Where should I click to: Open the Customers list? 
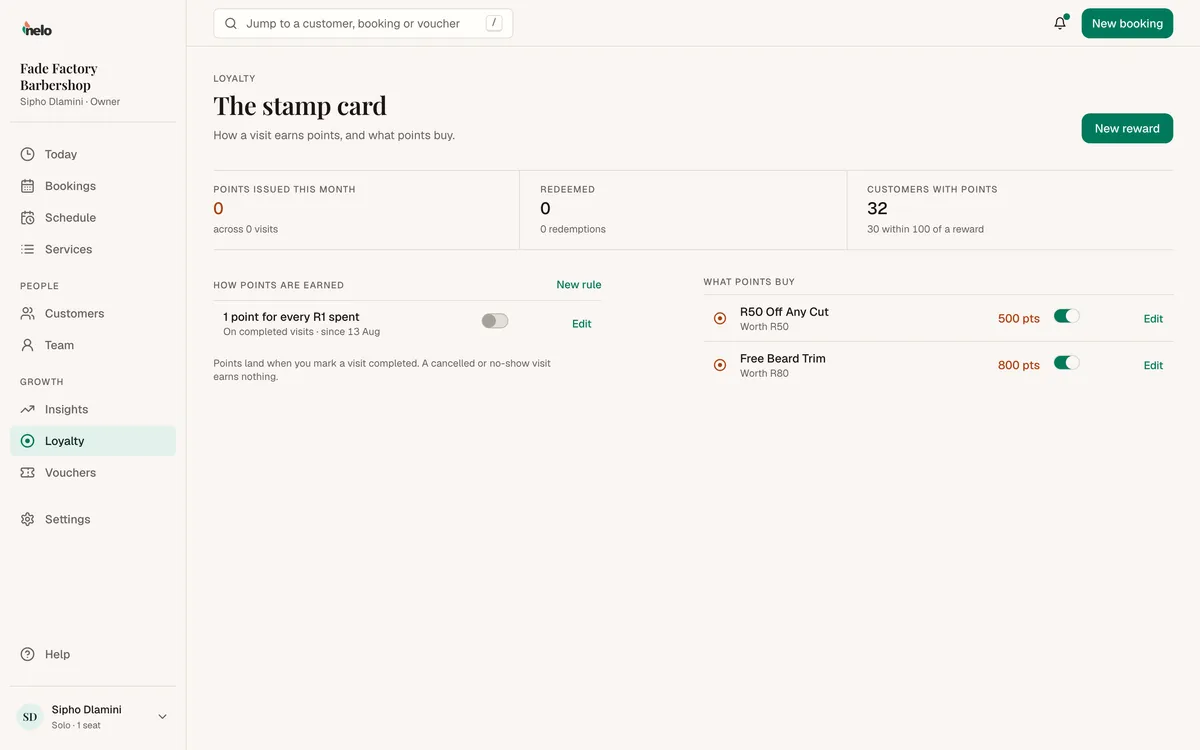click(93, 313)
